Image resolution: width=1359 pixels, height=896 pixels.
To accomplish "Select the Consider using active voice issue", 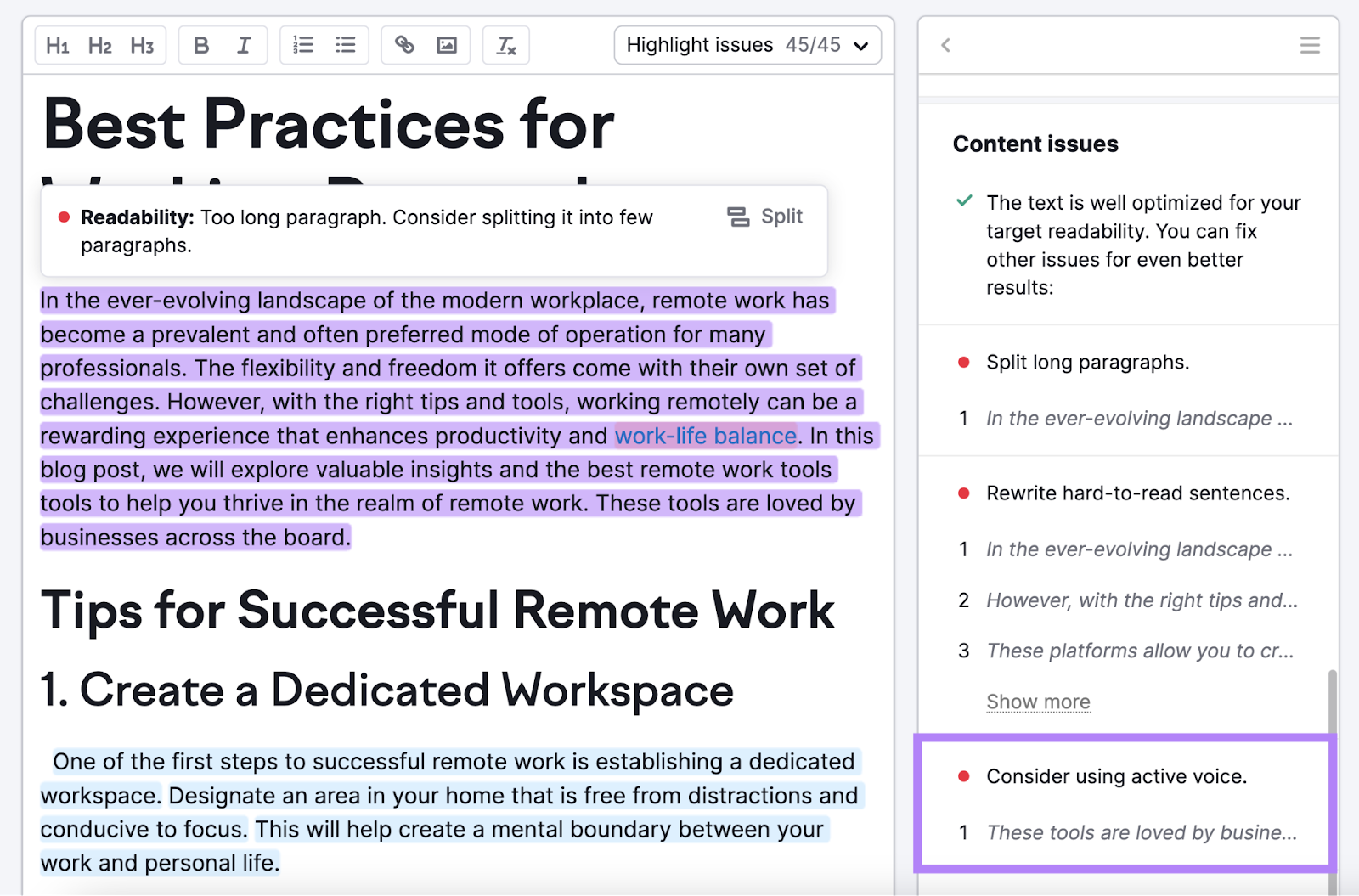I will tap(1116, 775).
